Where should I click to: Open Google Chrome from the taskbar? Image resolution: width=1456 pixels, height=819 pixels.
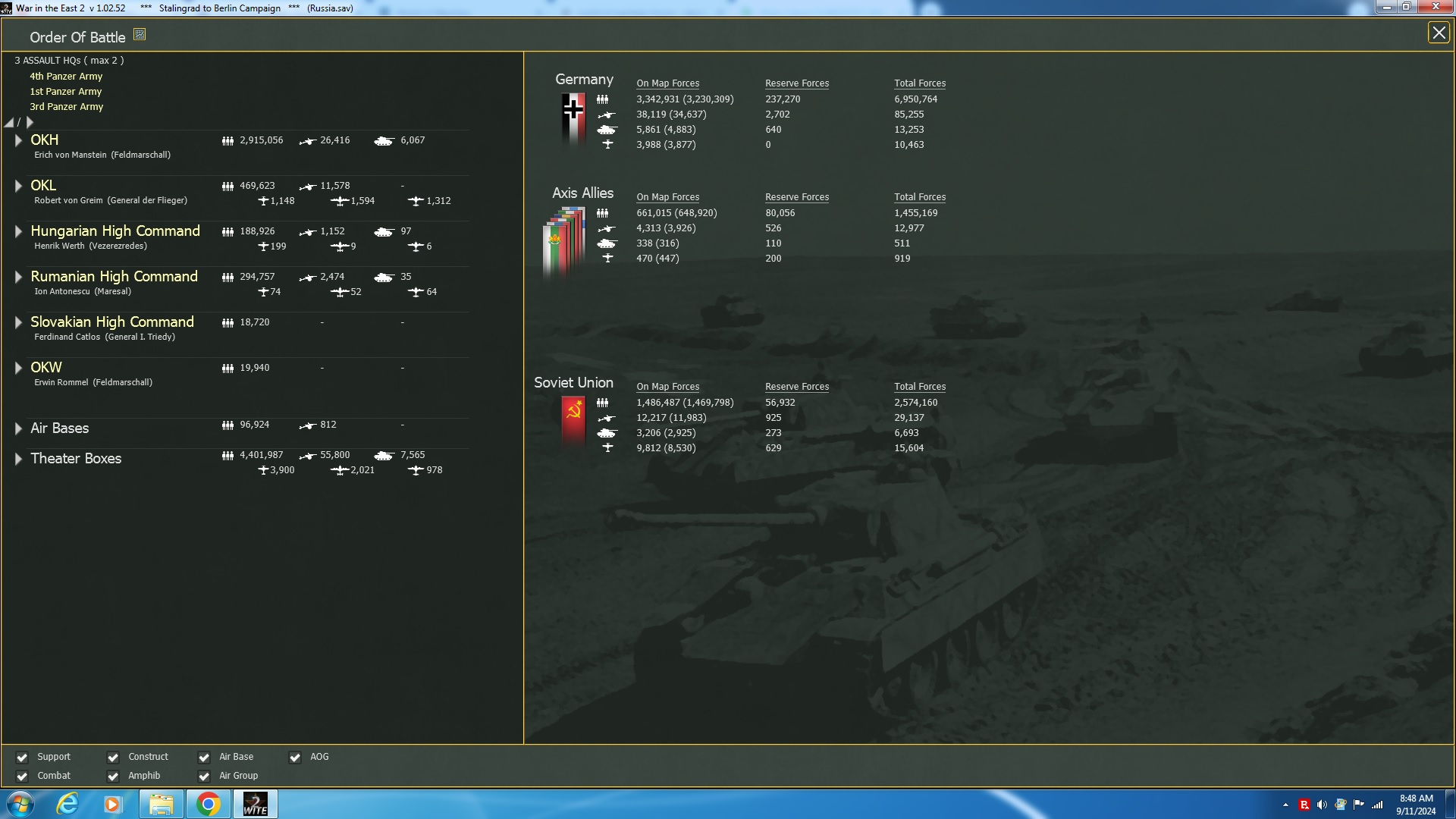[x=208, y=804]
